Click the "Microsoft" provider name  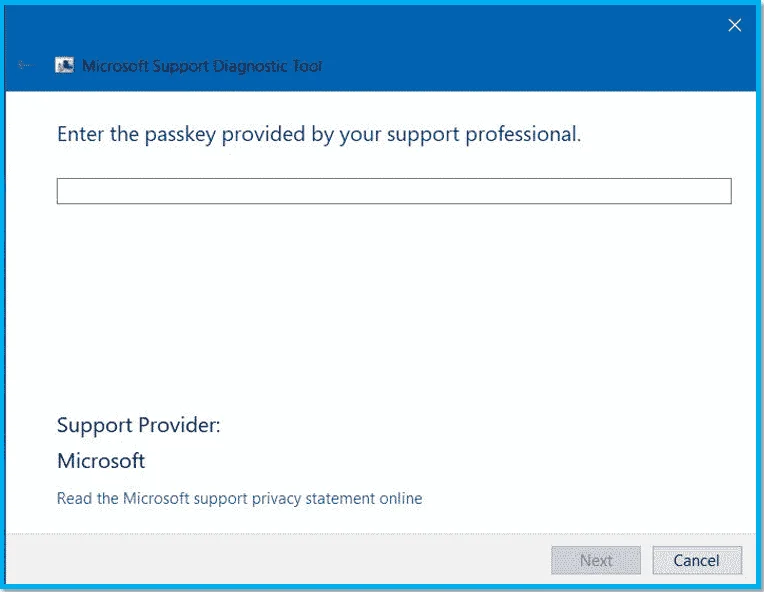101,461
